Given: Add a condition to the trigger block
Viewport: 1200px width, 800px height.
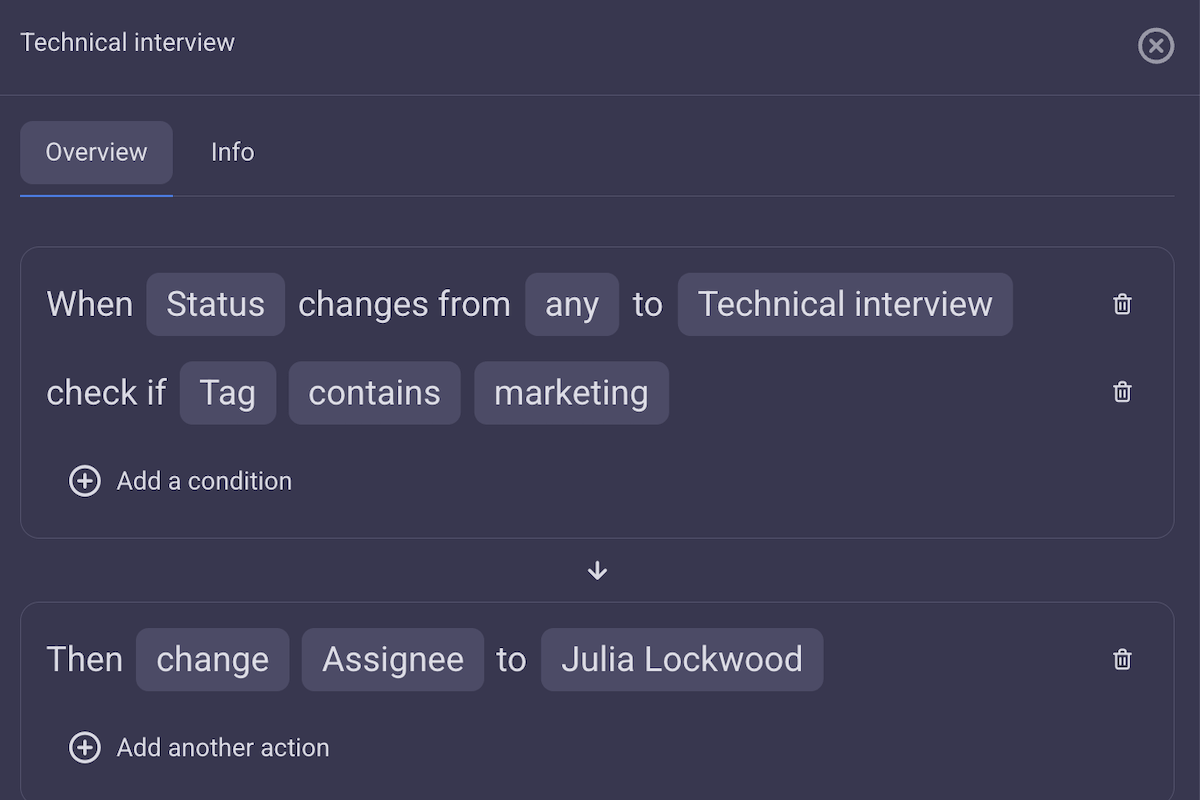Looking at the screenshot, I should (x=180, y=481).
